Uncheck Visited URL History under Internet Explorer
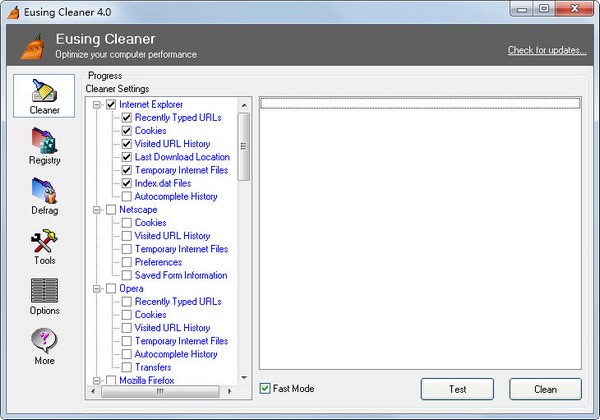This screenshot has height=420, width=600. pos(127,144)
